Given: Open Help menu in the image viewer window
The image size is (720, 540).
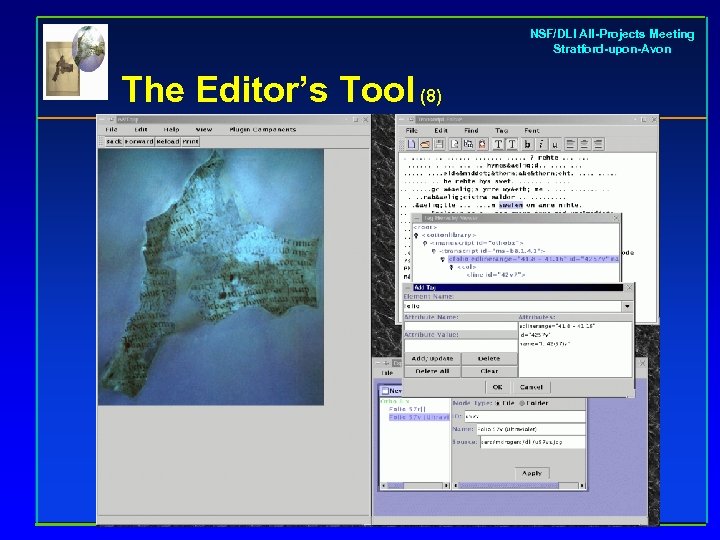Looking at the screenshot, I should point(171,129).
